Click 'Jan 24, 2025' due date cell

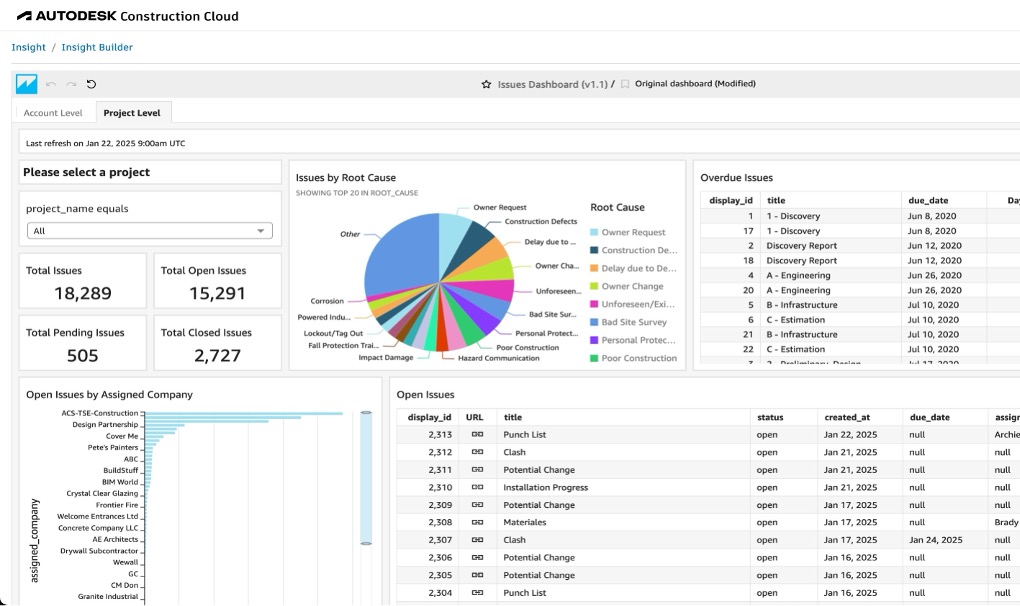point(935,540)
